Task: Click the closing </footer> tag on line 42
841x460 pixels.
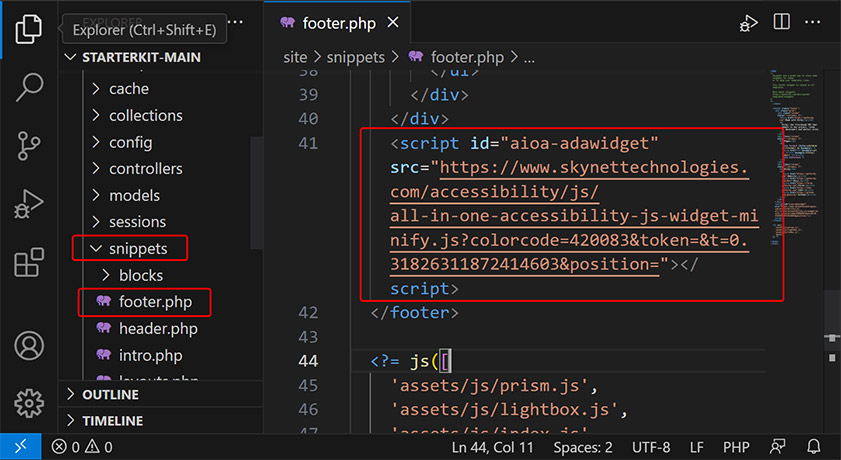Action: pos(415,313)
